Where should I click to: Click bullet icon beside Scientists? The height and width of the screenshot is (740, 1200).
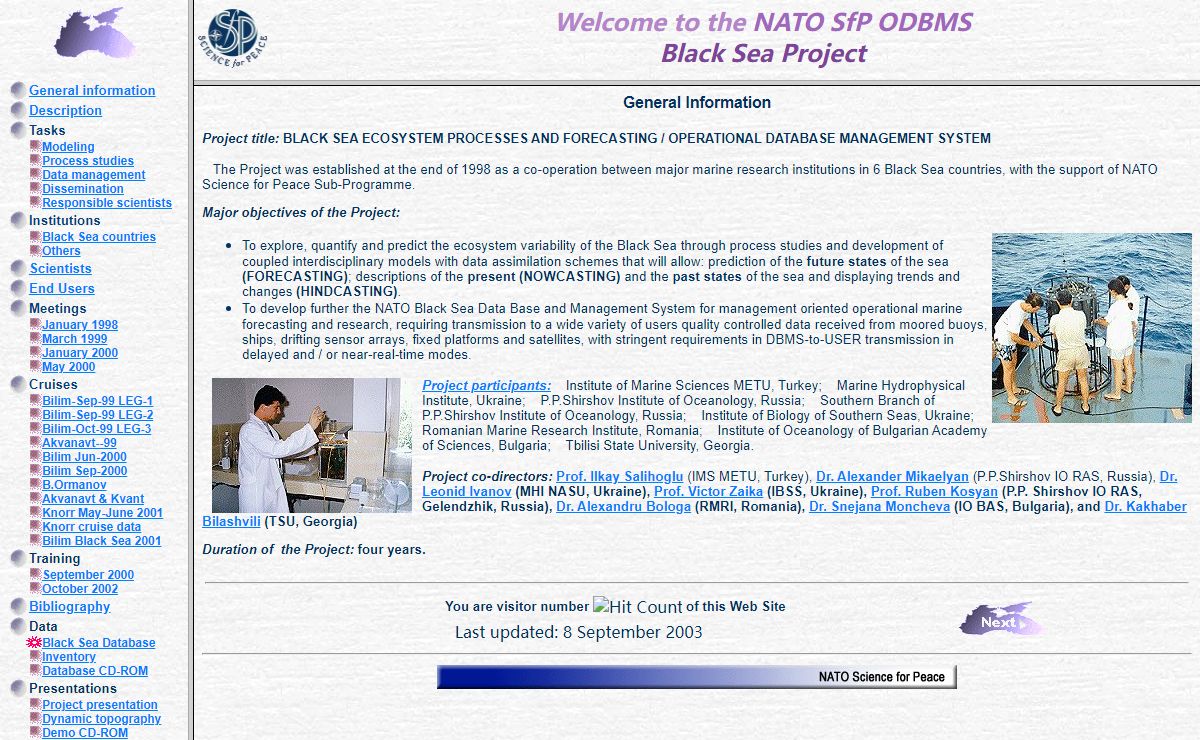18,268
